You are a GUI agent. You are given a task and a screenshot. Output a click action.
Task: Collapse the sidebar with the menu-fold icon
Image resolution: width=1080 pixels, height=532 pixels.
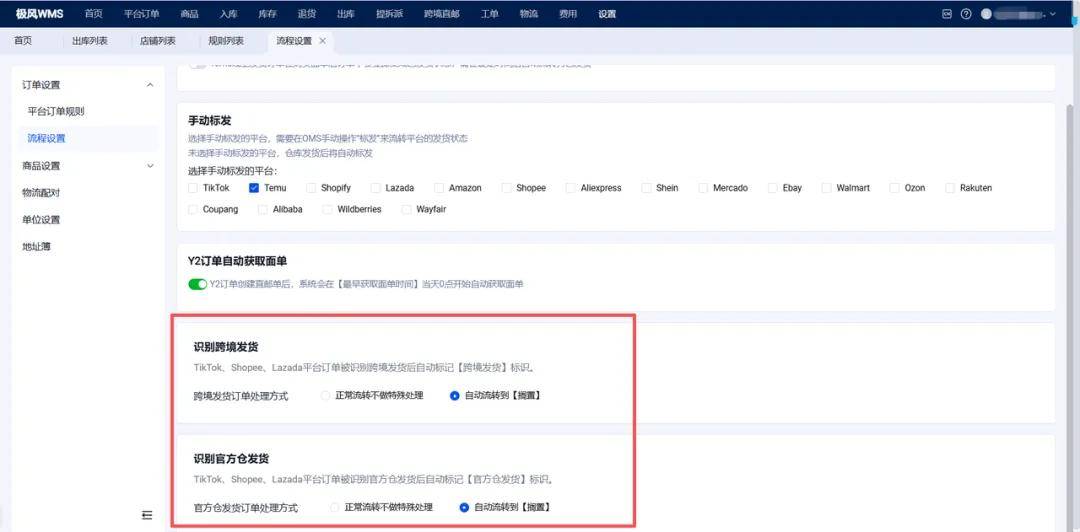pyautogui.click(x=147, y=515)
